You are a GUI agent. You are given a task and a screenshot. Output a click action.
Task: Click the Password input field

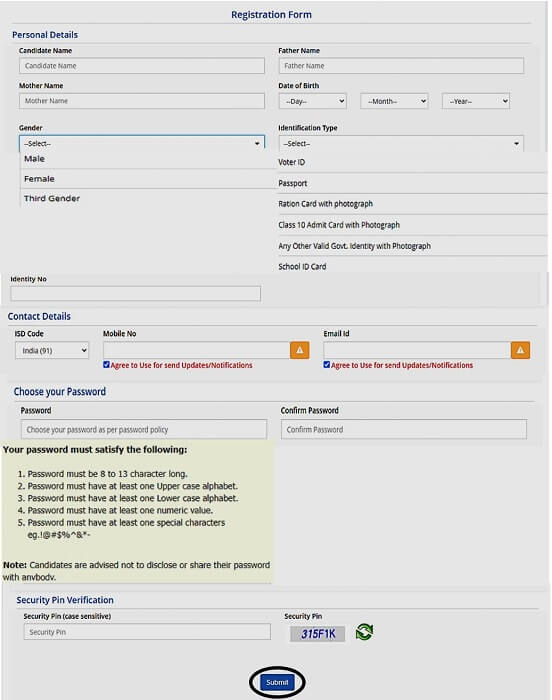pos(144,429)
